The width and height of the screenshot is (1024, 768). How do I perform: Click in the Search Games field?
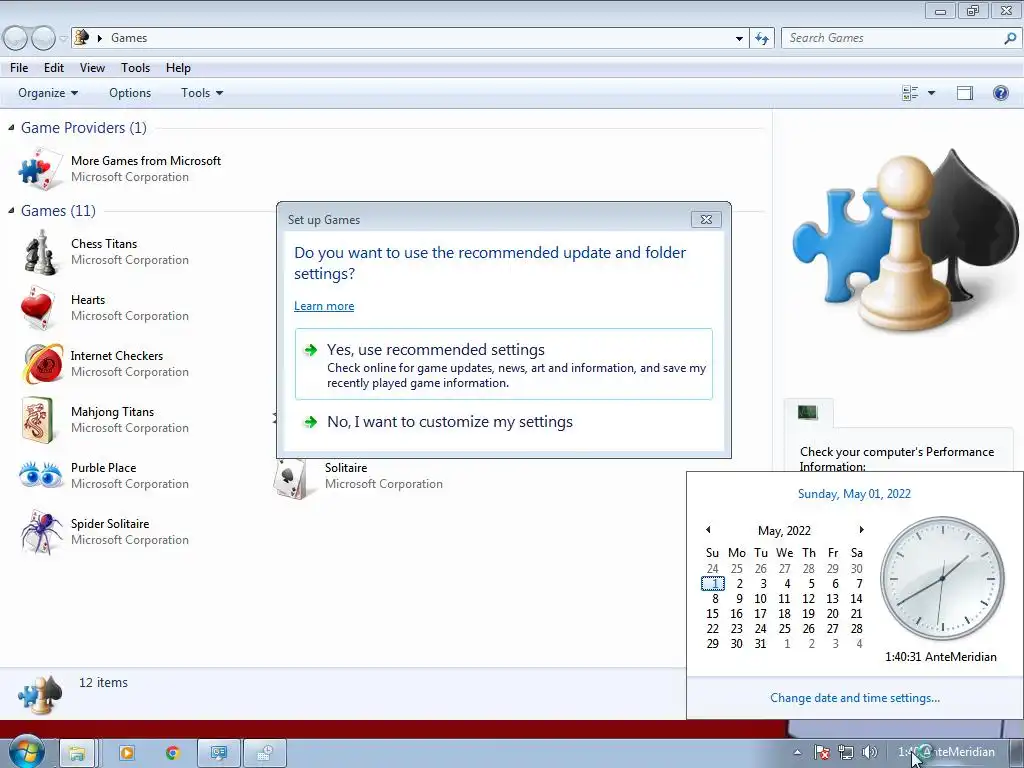click(x=892, y=38)
